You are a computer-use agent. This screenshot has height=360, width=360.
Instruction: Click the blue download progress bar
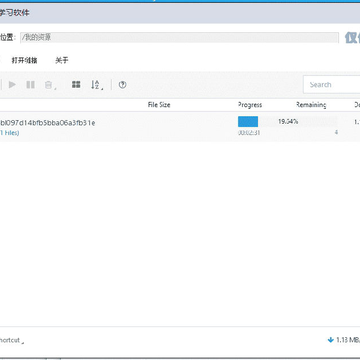pyautogui.click(x=248, y=122)
